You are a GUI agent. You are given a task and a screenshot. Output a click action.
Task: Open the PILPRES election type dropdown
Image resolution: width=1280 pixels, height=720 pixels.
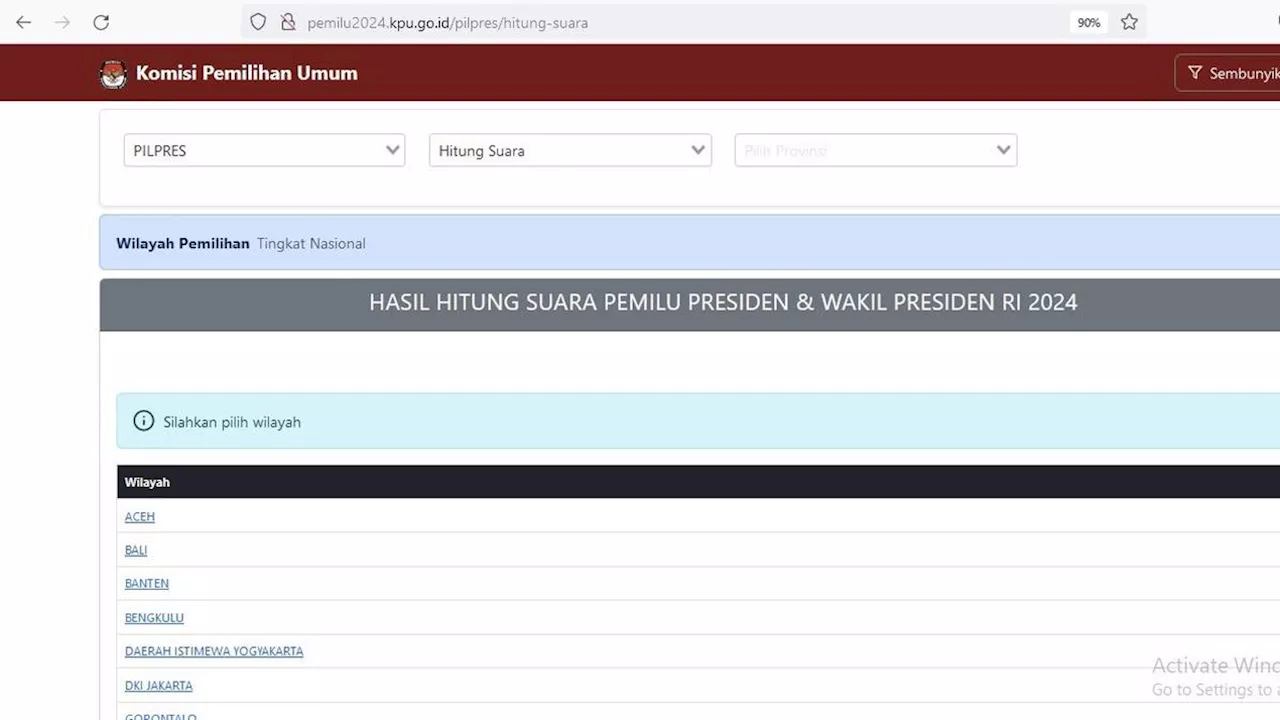coord(264,150)
